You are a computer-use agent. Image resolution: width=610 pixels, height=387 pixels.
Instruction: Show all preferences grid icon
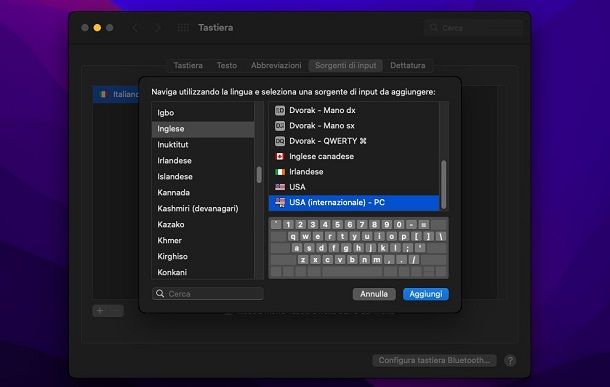tap(183, 28)
